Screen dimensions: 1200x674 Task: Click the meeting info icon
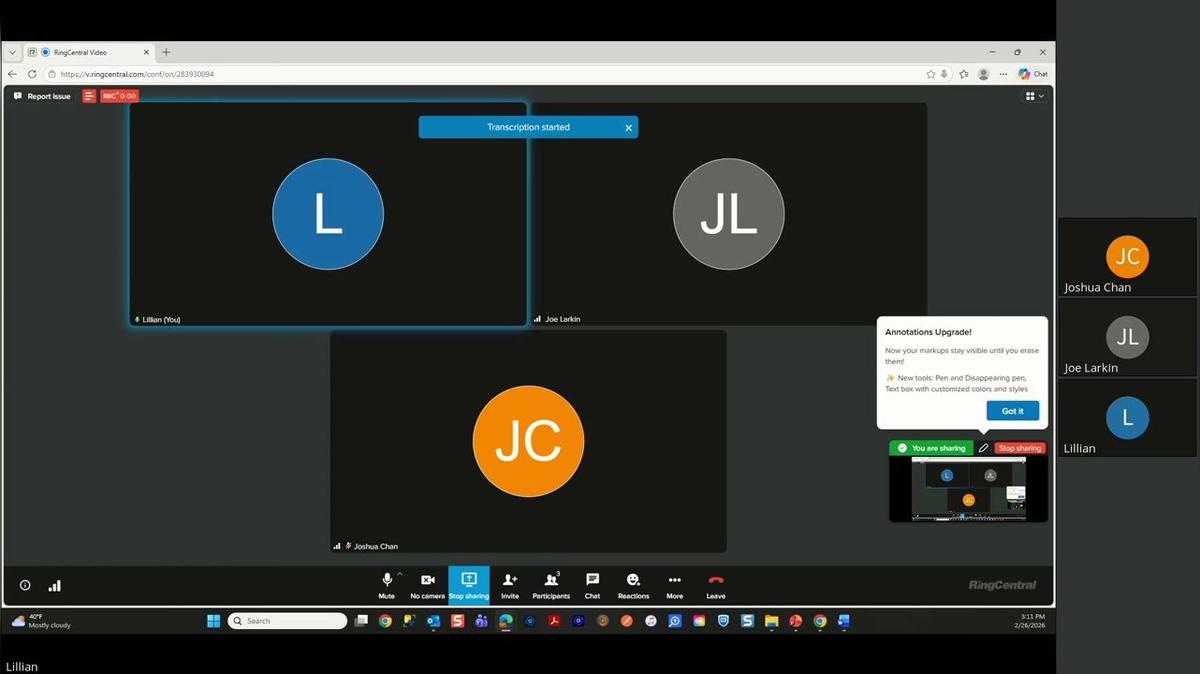coord(25,586)
